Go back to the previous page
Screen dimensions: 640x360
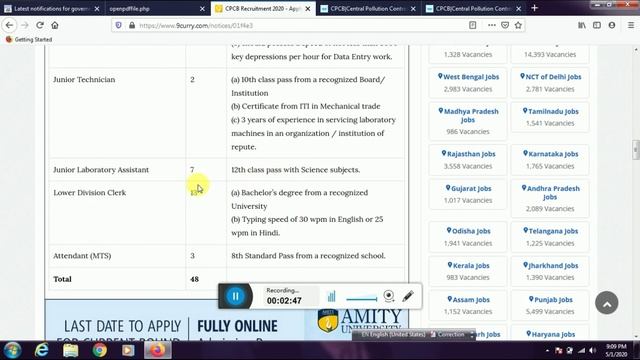[x=9, y=25]
